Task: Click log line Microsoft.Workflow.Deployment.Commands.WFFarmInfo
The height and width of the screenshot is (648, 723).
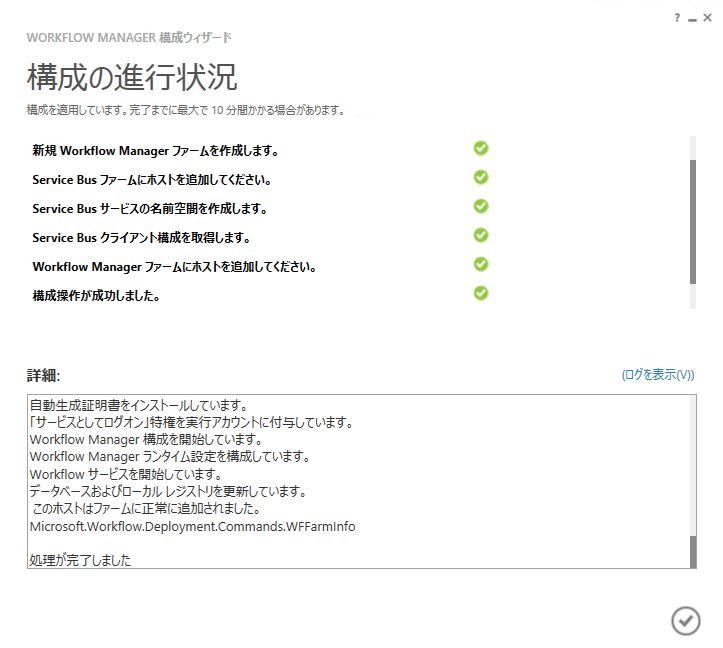Action: click(192, 526)
